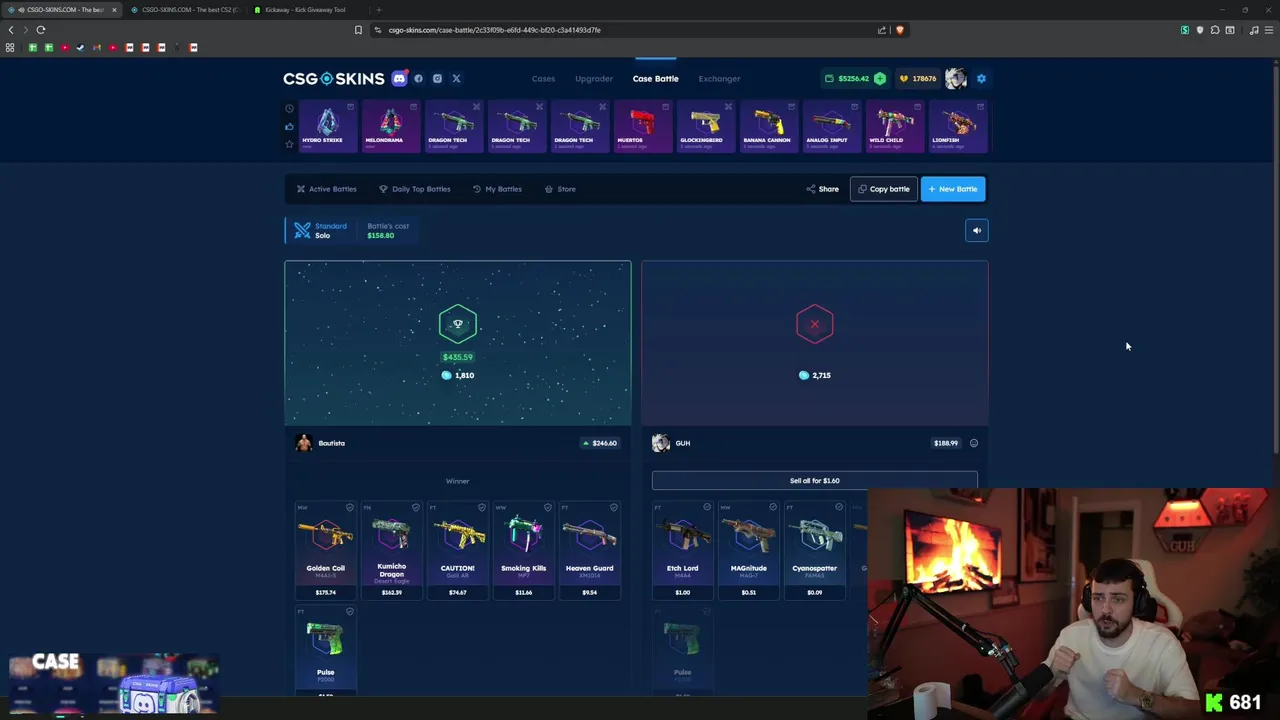Click the Battle's cost $158.80 label
The height and width of the screenshot is (720, 1280).
[388, 231]
